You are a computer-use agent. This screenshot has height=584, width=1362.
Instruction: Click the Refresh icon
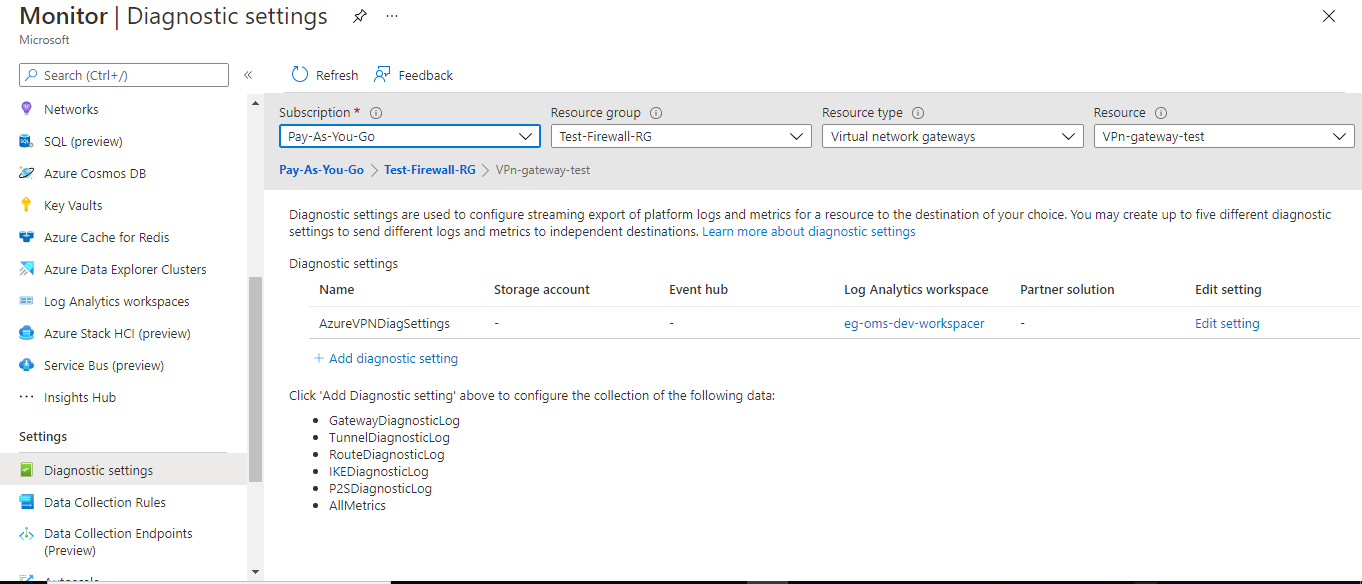click(300, 75)
